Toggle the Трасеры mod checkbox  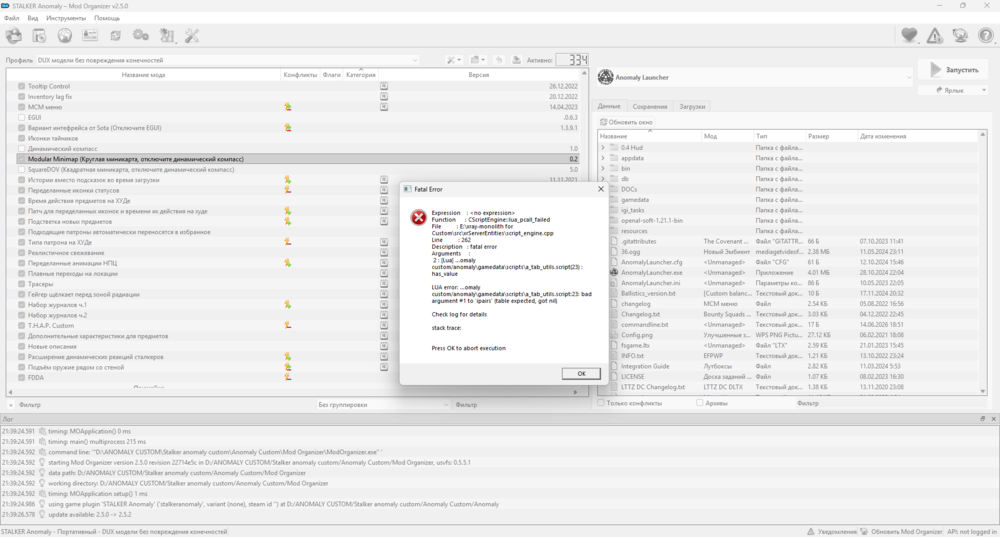[x=22, y=284]
